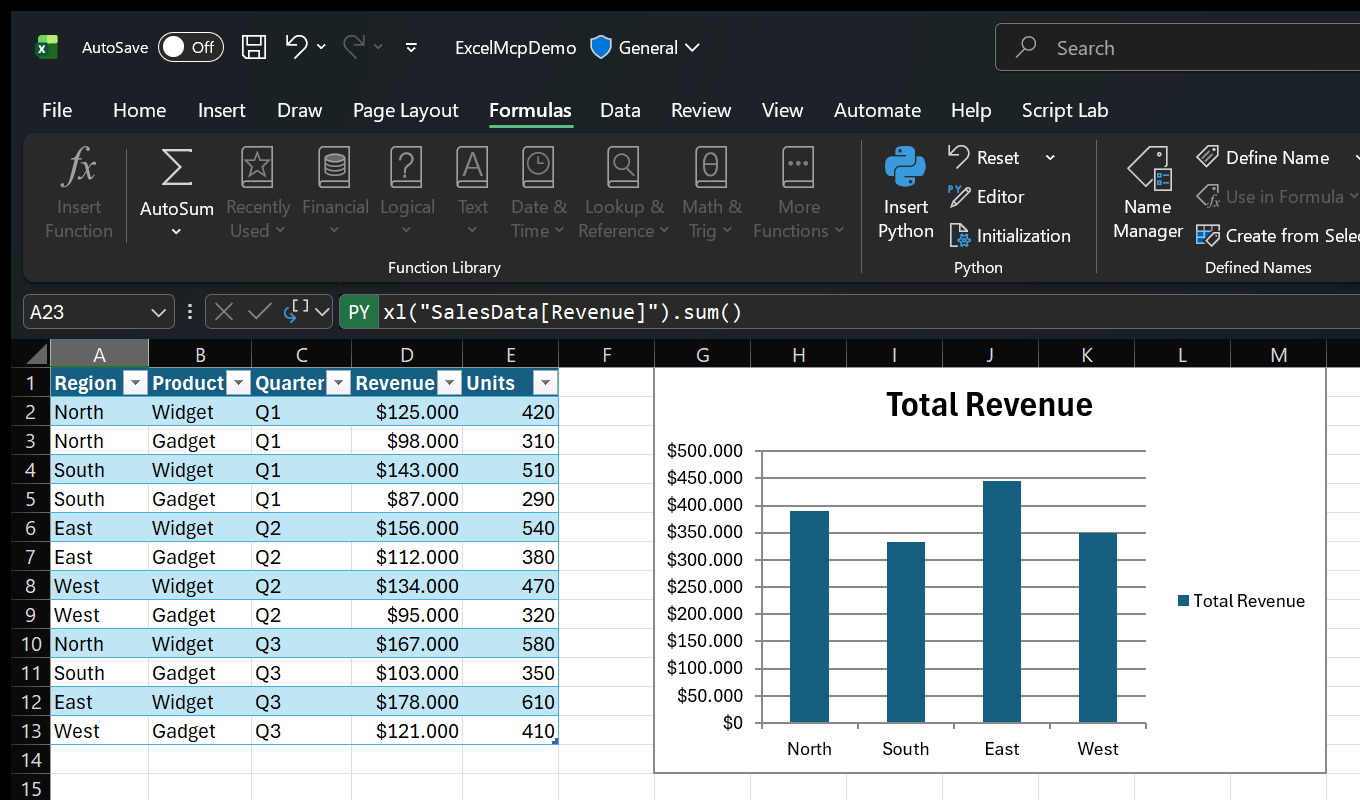Open the General sensitivity label dropdown
This screenshot has height=800, width=1360.
point(645,47)
